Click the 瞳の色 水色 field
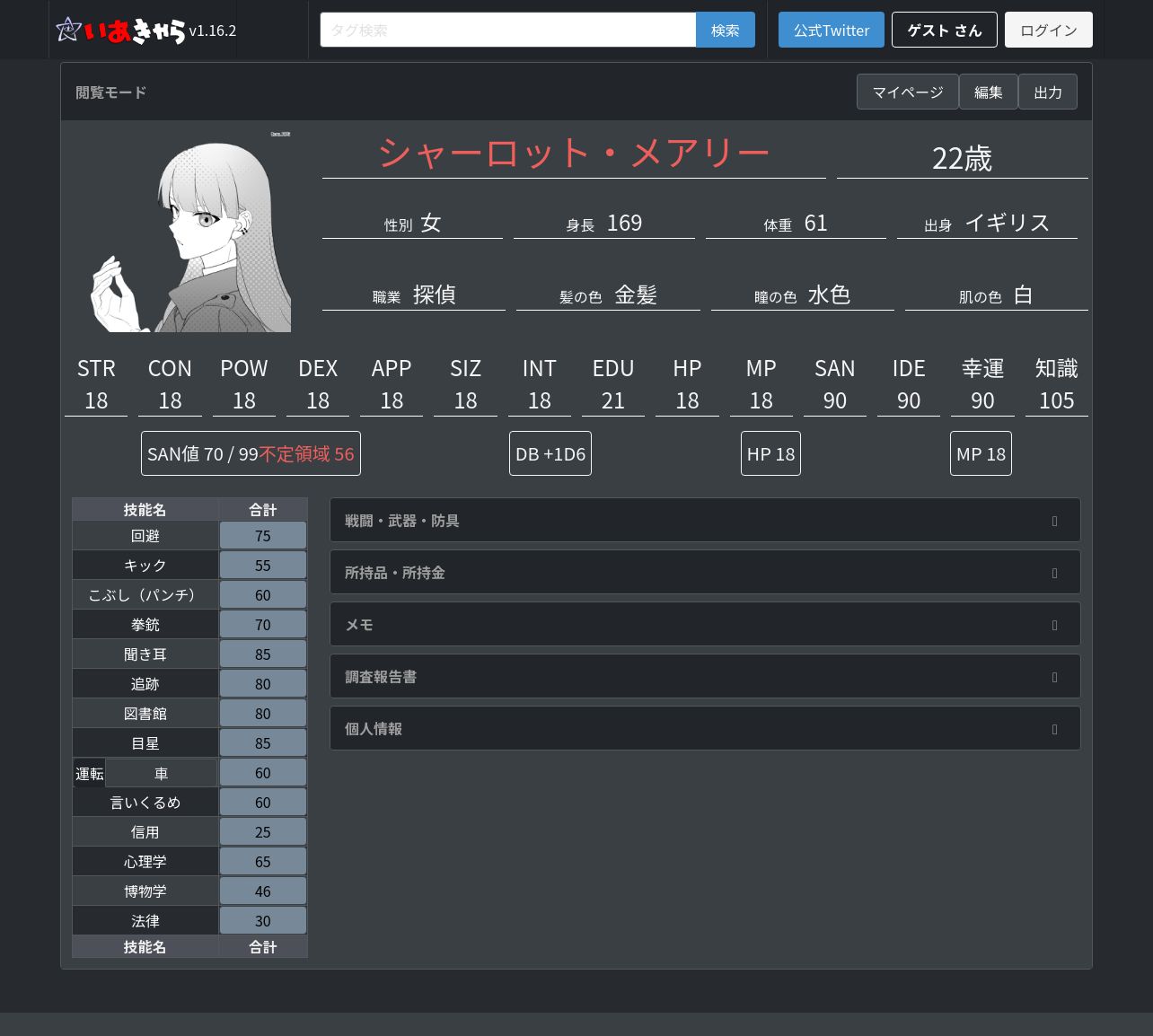1153x1036 pixels. coord(803,294)
